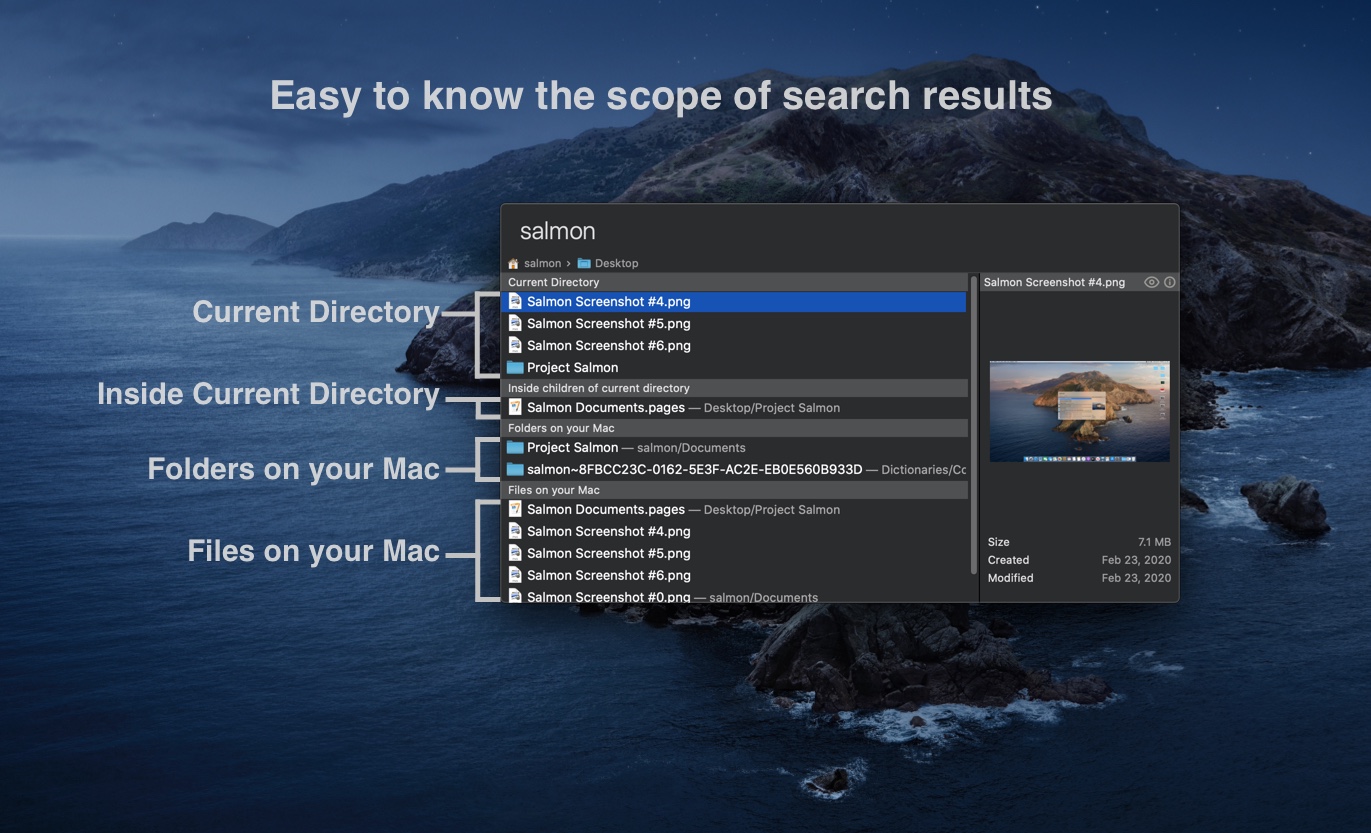1371x833 pixels.
Task: Click the home icon in the breadcrumb
Action: (514, 264)
